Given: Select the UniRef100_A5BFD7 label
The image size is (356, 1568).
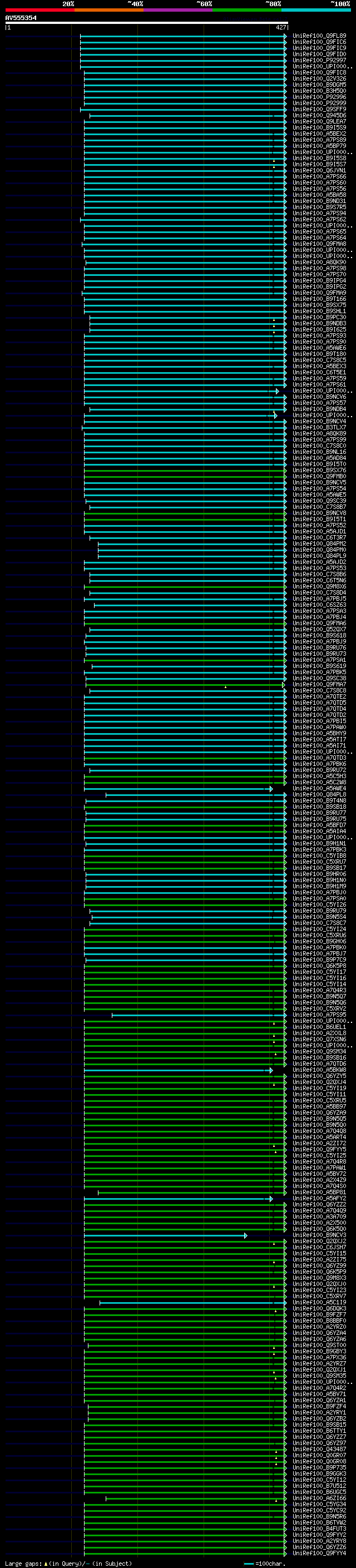Looking at the screenshot, I should (x=319, y=825).
